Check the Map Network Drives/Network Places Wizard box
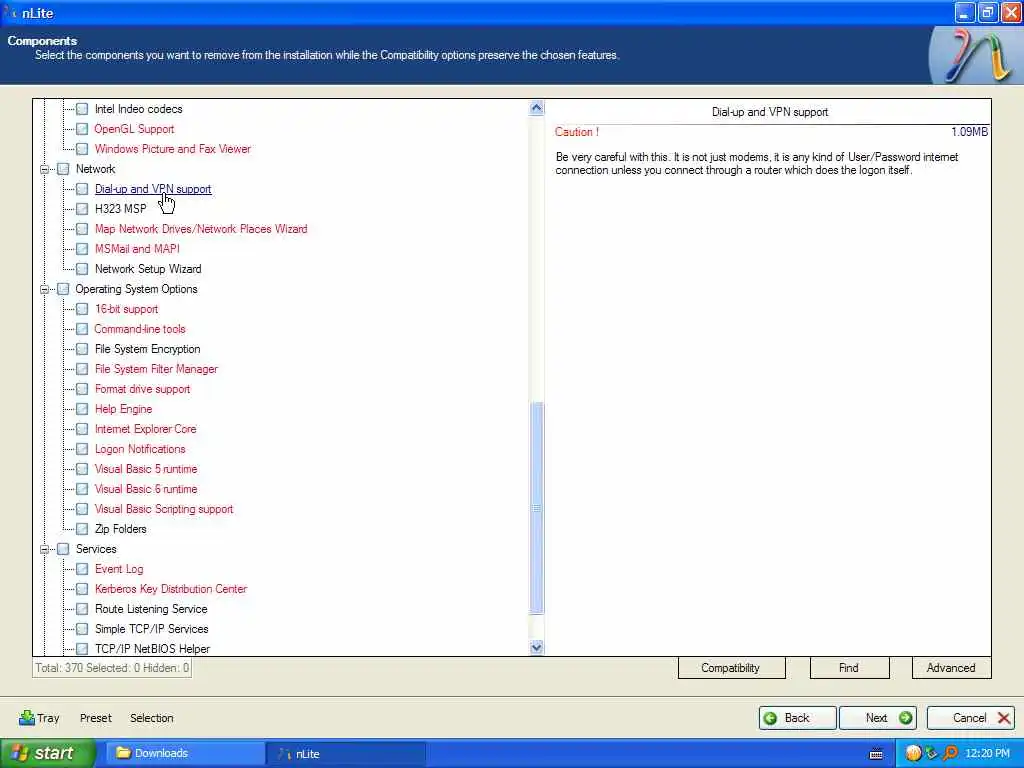Viewport: 1024px width, 768px height. click(82, 229)
